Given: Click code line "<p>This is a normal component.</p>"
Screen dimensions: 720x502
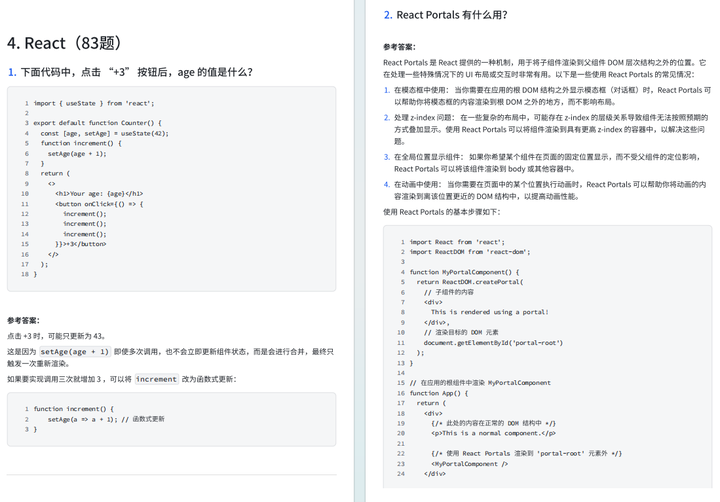Looking at the screenshot, I should 494,434.
